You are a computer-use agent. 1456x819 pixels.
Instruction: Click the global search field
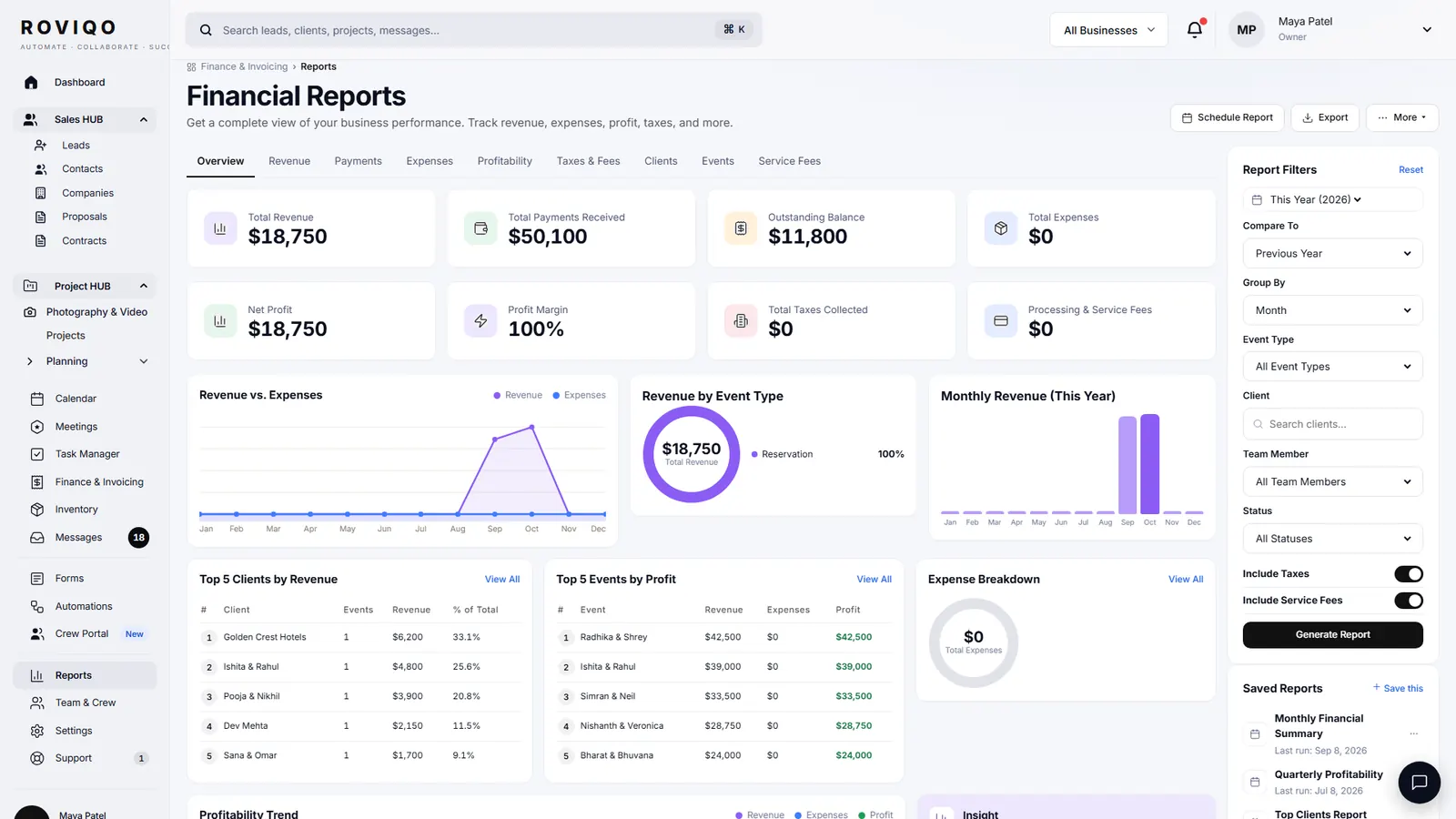473,30
